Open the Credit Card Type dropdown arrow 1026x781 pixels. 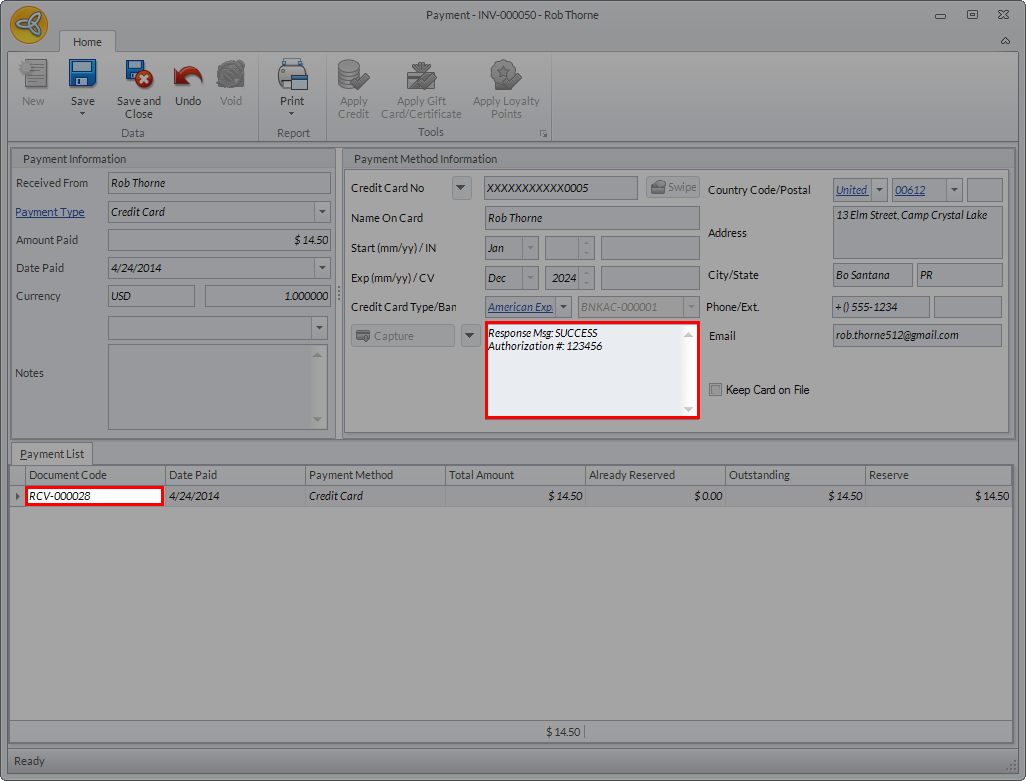pyautogui.click(x=563, y=307)
